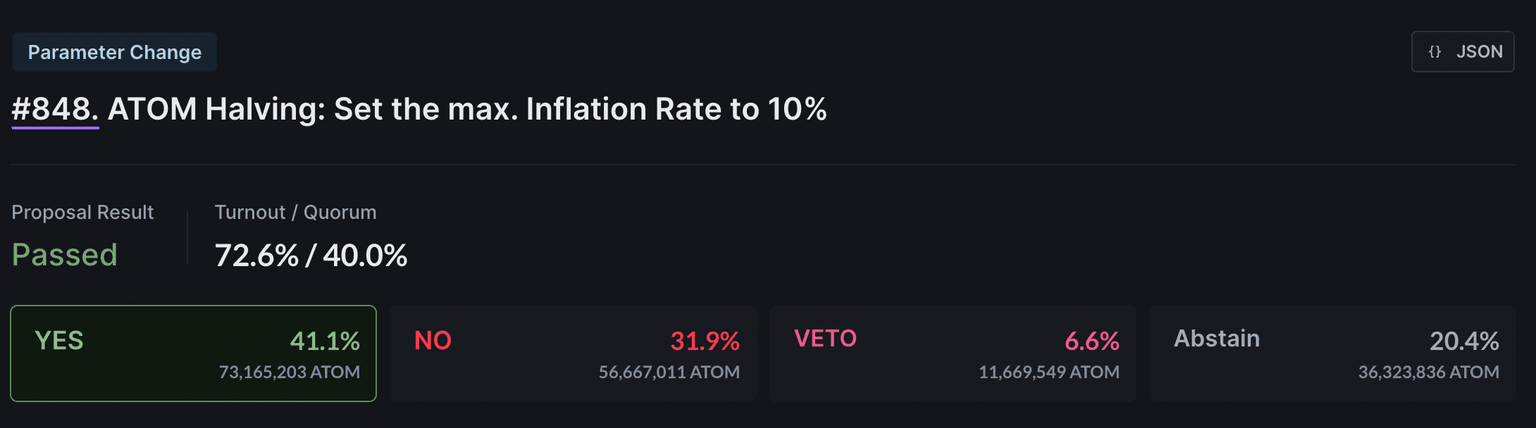Select the VETO vote label
The image size is (1536, 428).
coord(825,338)
